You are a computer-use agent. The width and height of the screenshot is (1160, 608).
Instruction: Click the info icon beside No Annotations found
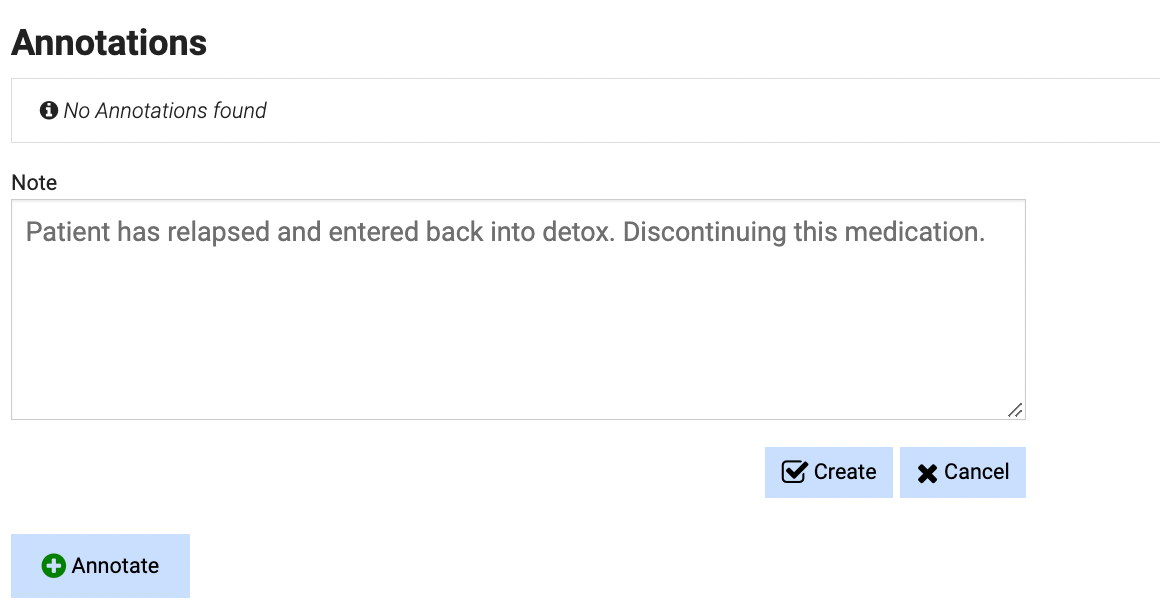pyautogui.click(x=49, y=110)
